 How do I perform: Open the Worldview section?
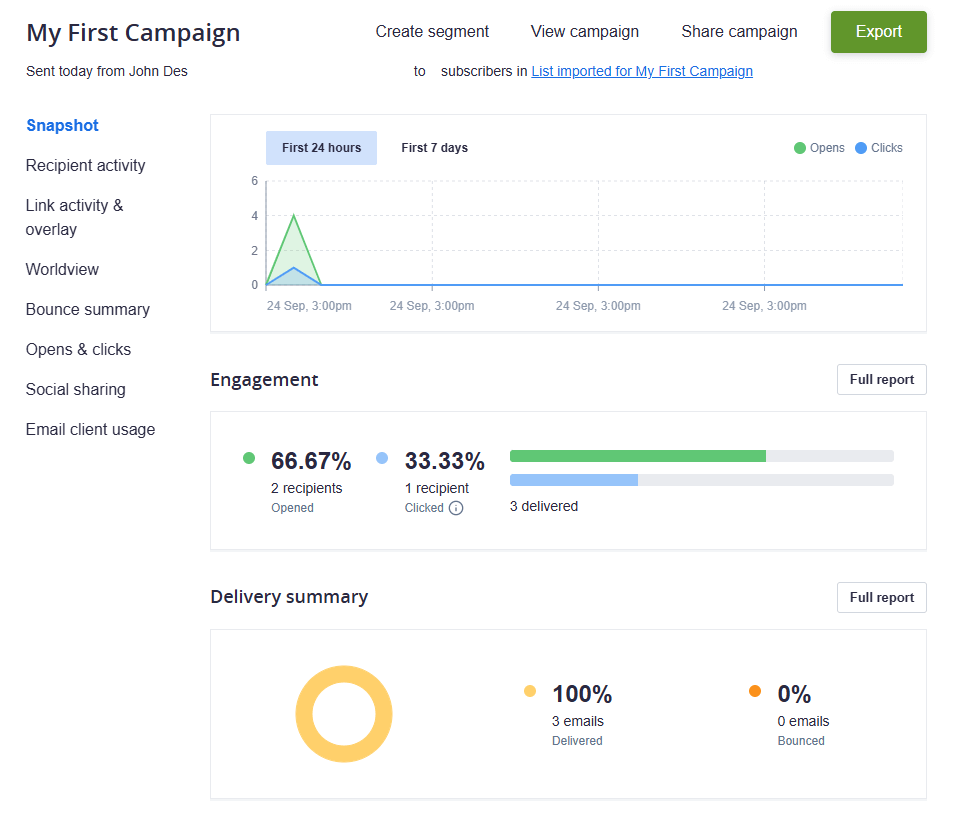(x=62, y=270)
